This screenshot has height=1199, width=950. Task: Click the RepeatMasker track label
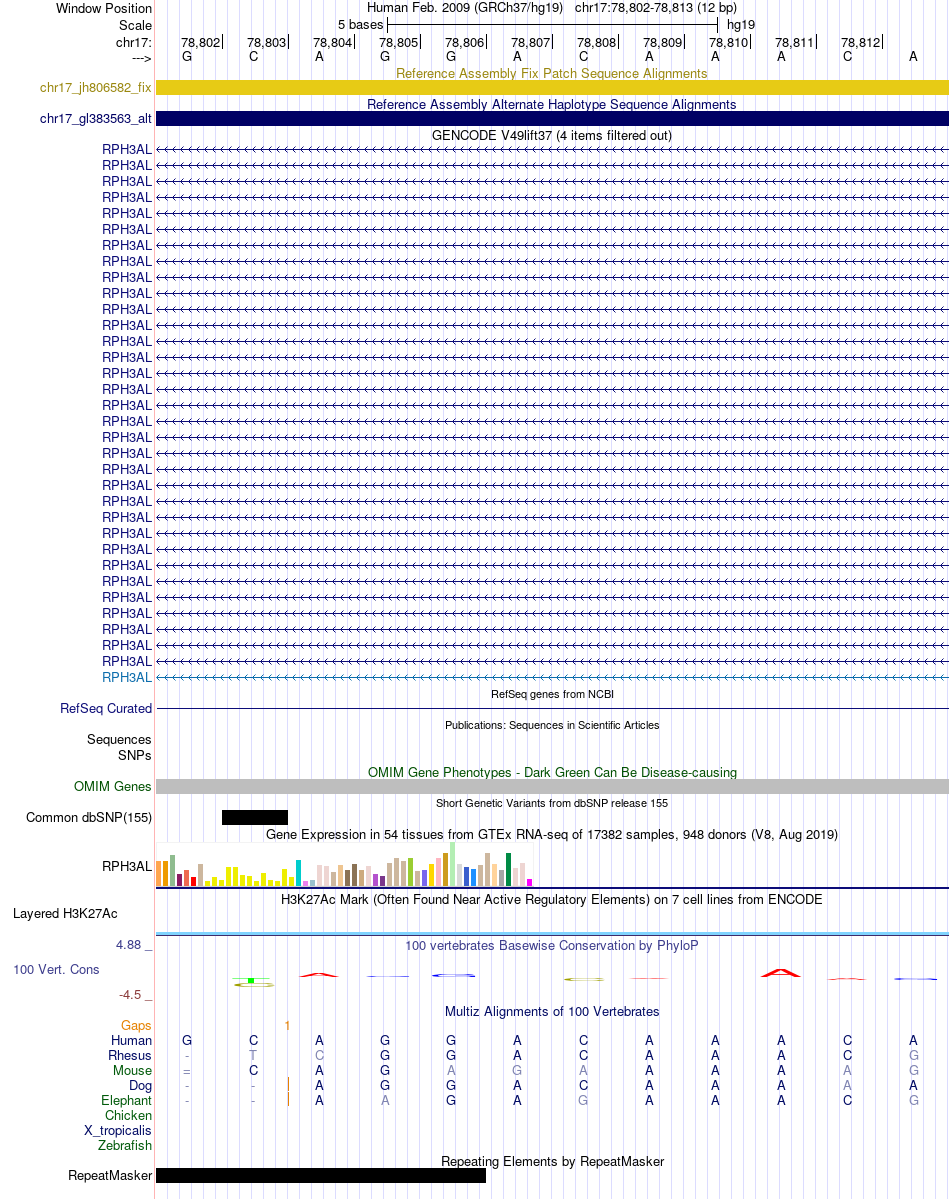pos(110,1175)
